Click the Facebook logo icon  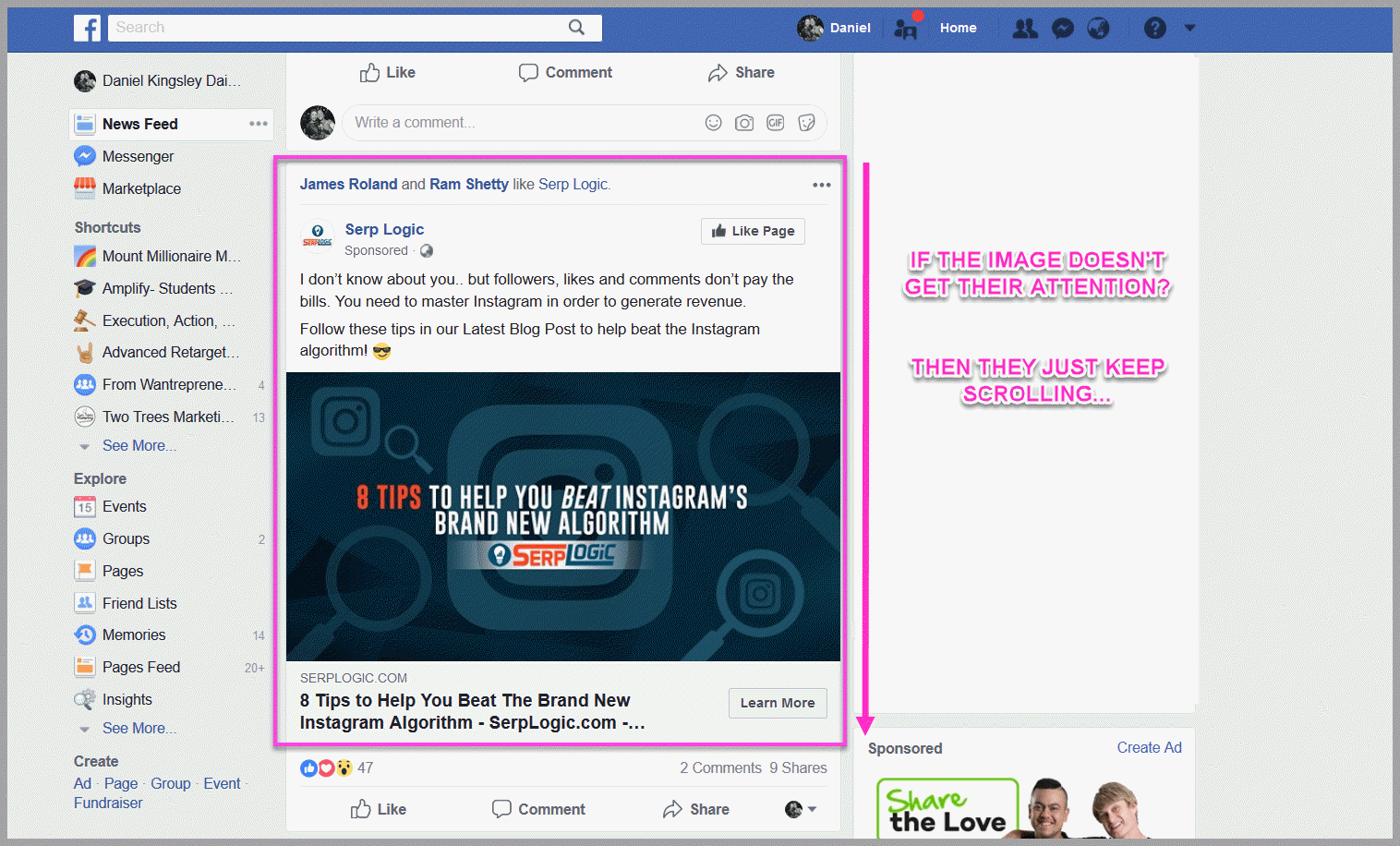[x=87, y=28]
